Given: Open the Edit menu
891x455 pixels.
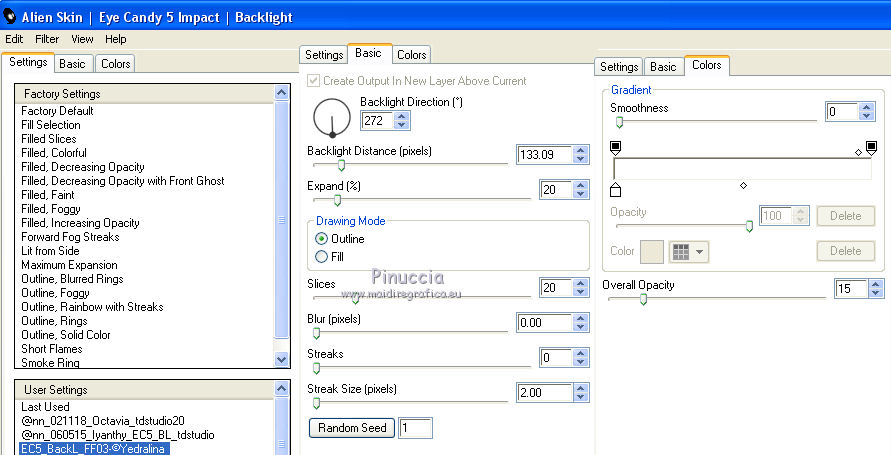Looking at the screenshot, I should [x=14, y=39].
